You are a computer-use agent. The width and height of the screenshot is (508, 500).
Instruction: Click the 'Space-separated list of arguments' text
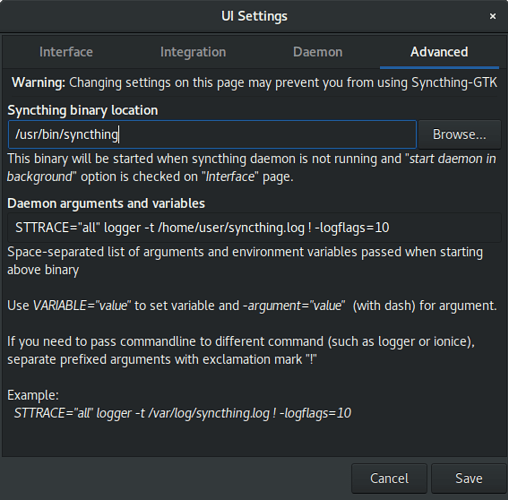point(245,261)
